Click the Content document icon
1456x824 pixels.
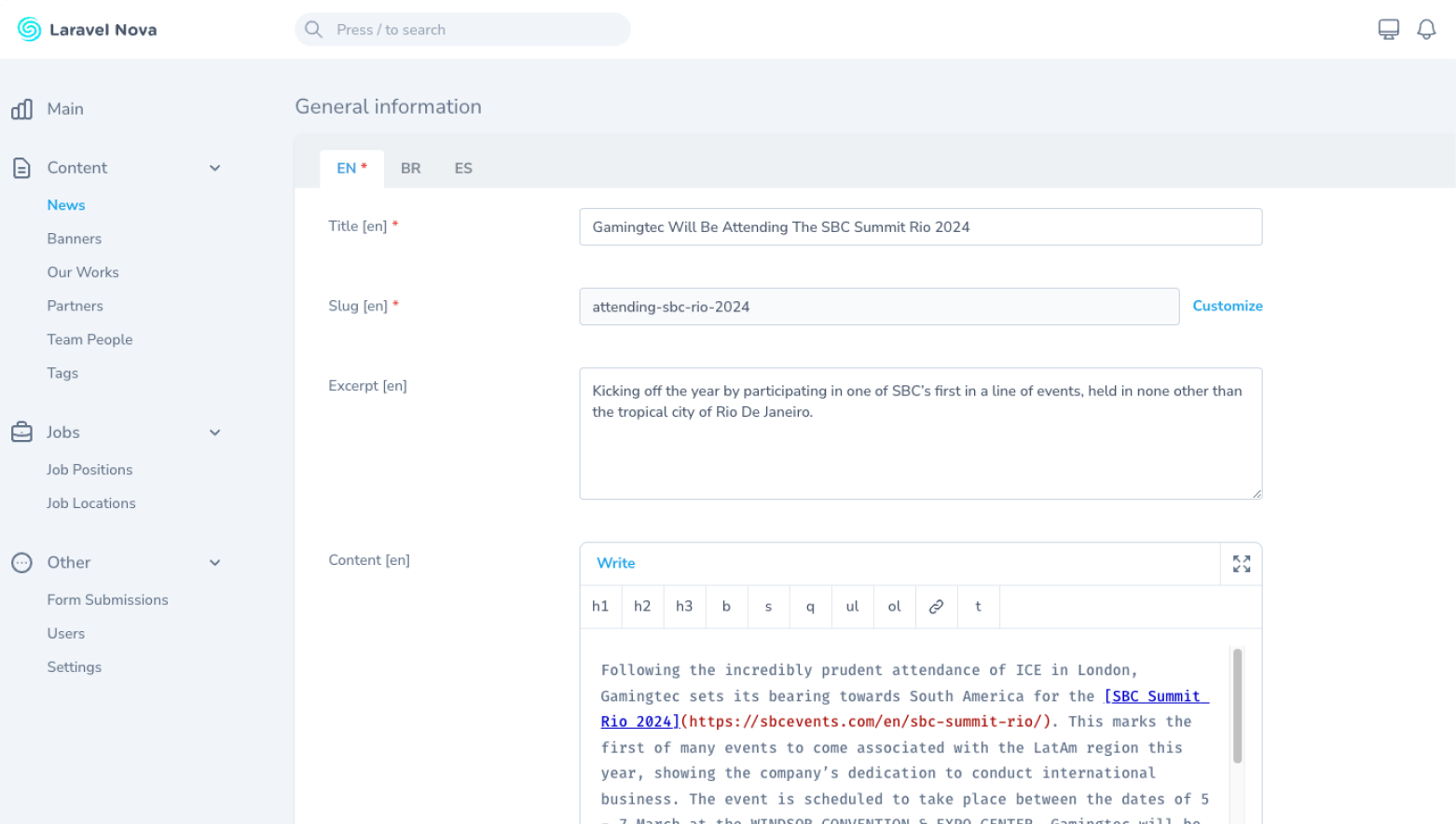point(22,168)
